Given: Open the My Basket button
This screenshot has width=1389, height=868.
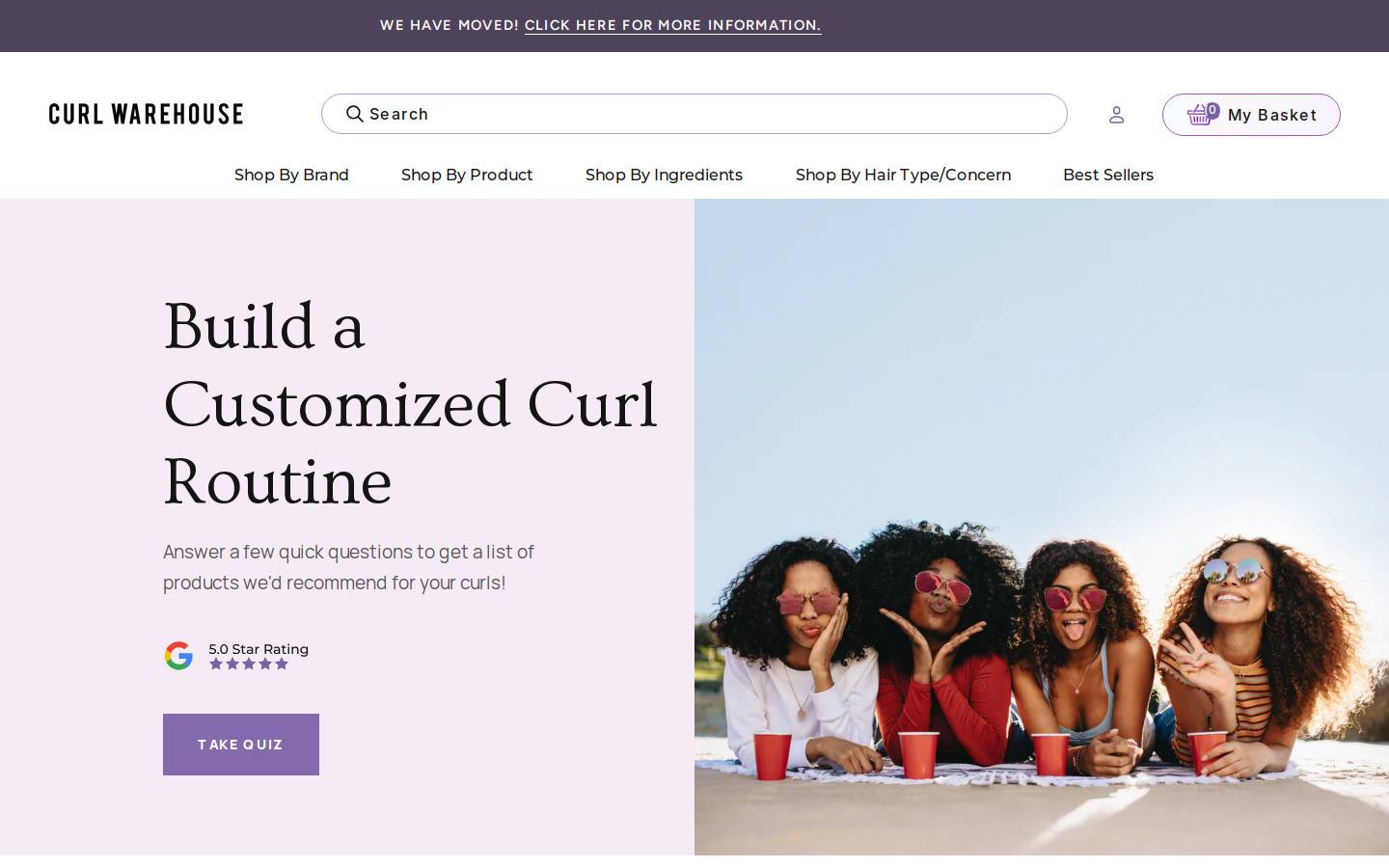Looking at the screenshot, I should tap(1251, 115).
